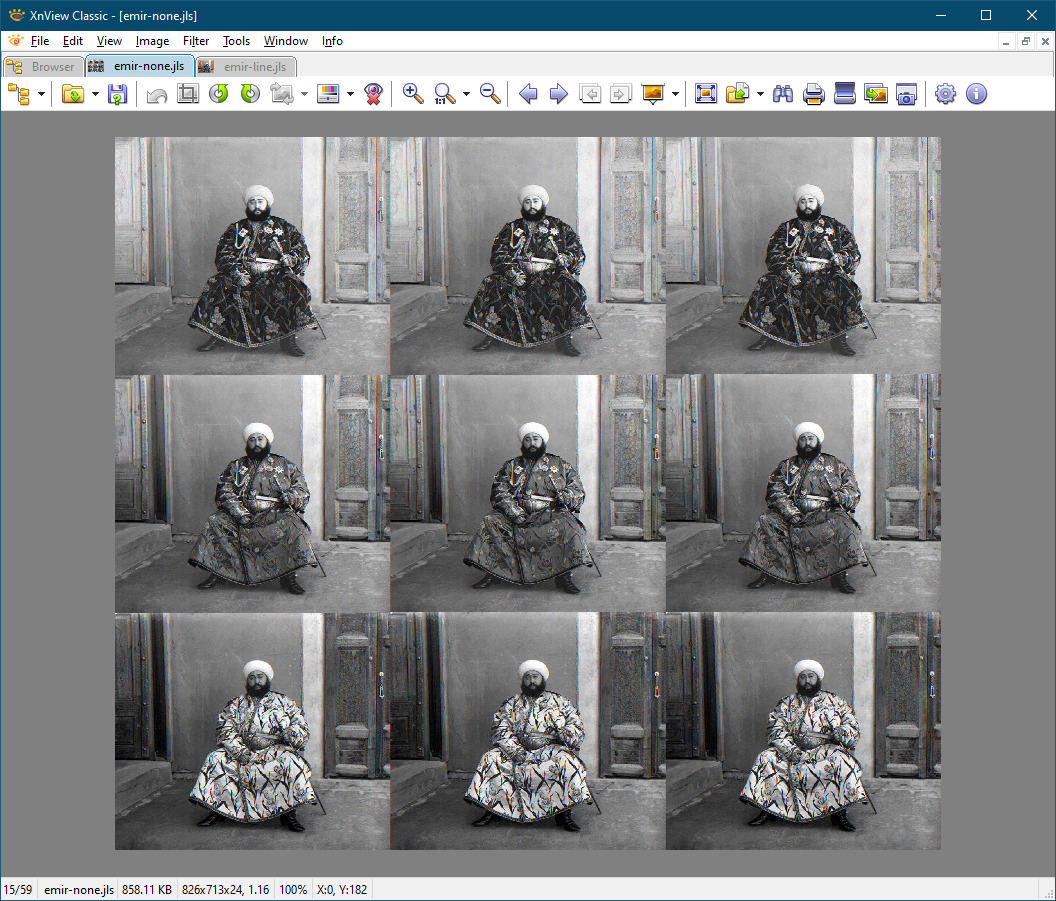The width and height of the screenshot is (1056, 901).
Task: Open Search with the binoculars icon
Action: coord(783,94)
